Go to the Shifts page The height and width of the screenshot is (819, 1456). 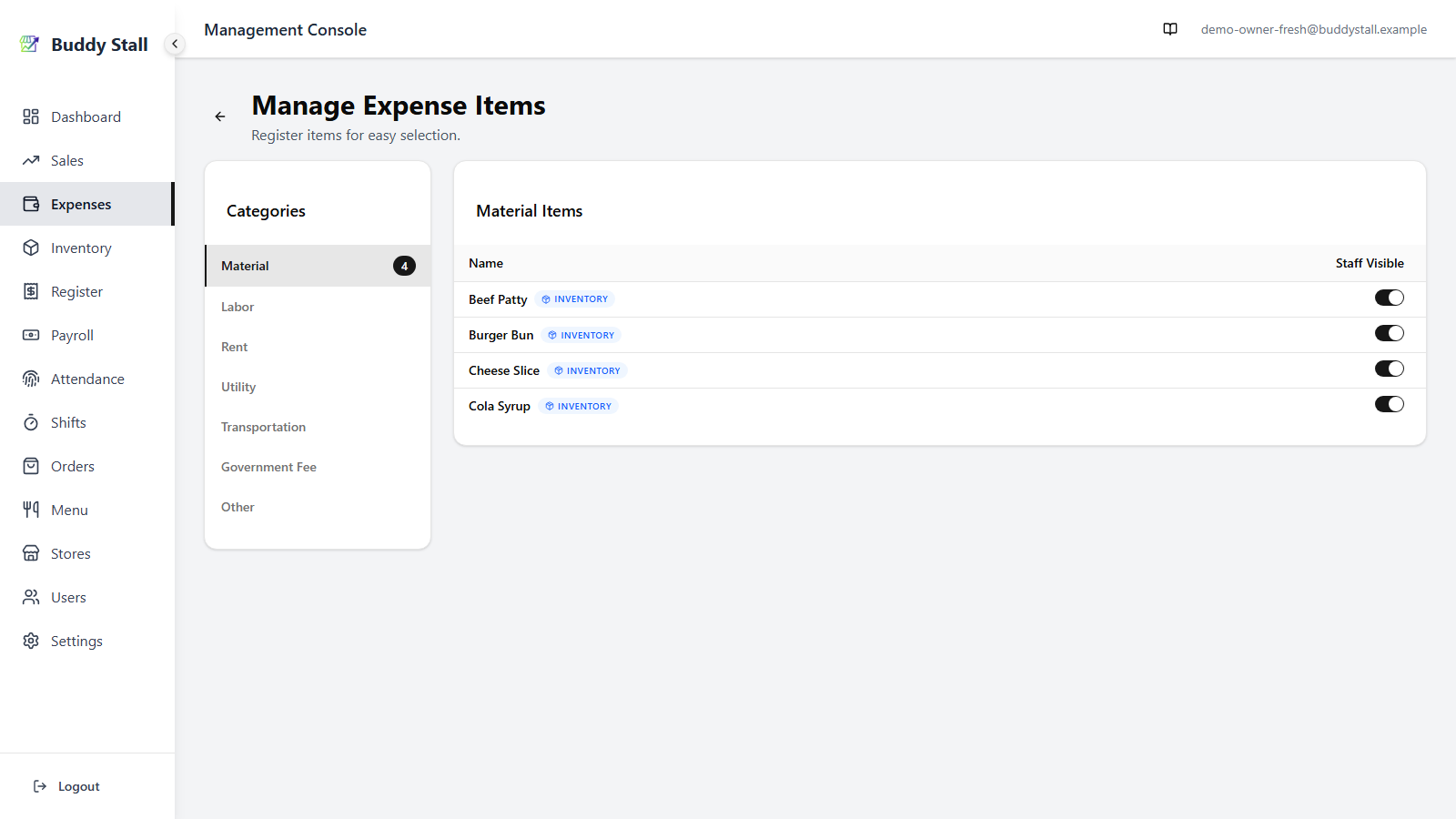pos(87,422)
